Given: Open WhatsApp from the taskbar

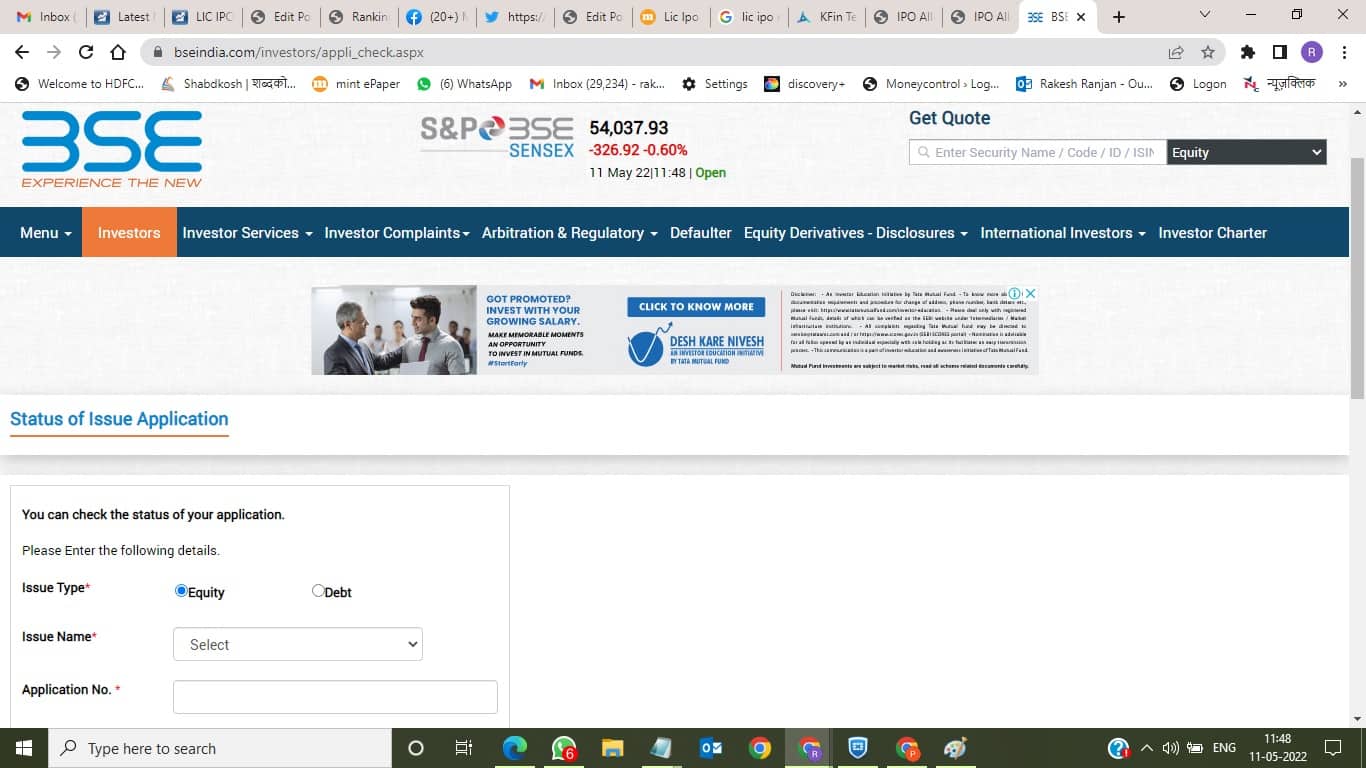Looking at the screenshot, I should (x=563, y=747).
